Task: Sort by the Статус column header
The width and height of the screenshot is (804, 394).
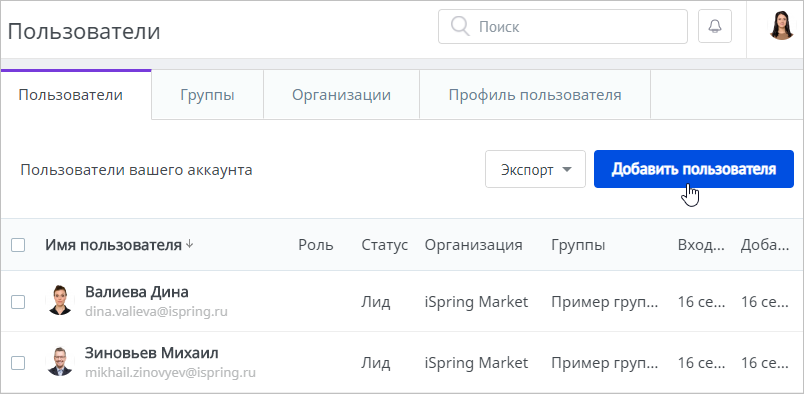Action: pyautogui.click(x=385, y=245)
